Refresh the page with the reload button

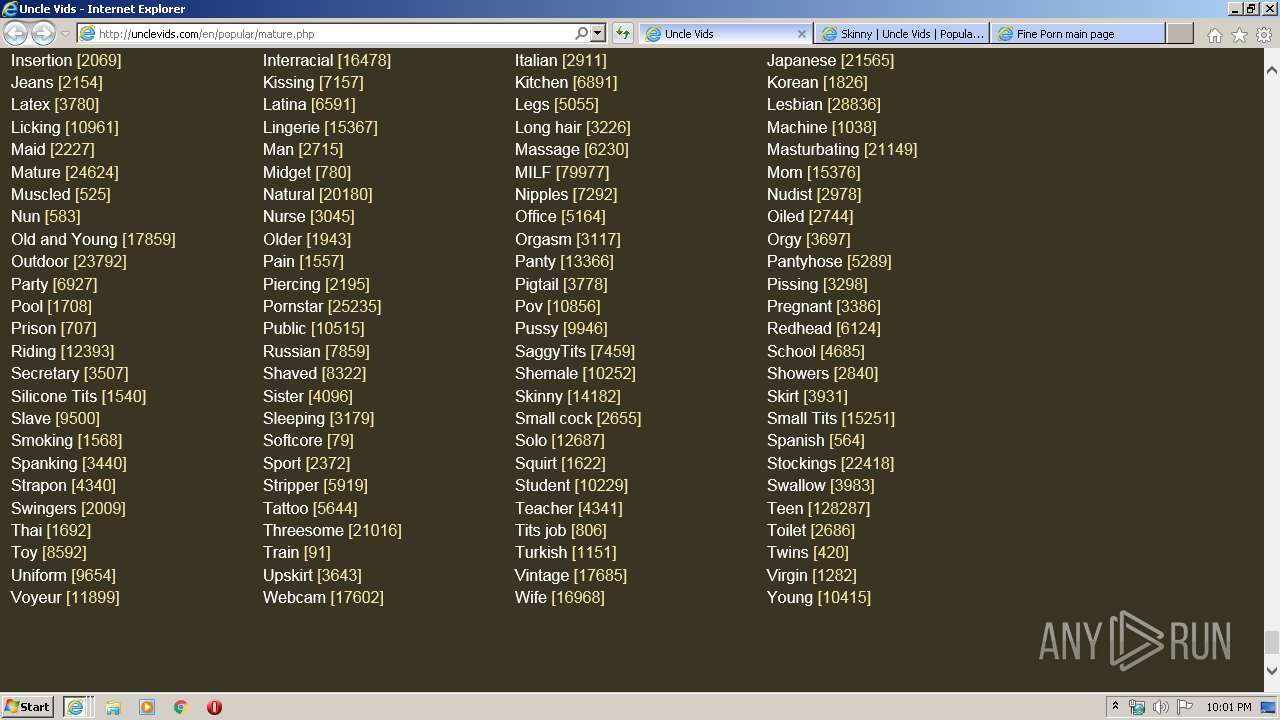tap(622, 34)
